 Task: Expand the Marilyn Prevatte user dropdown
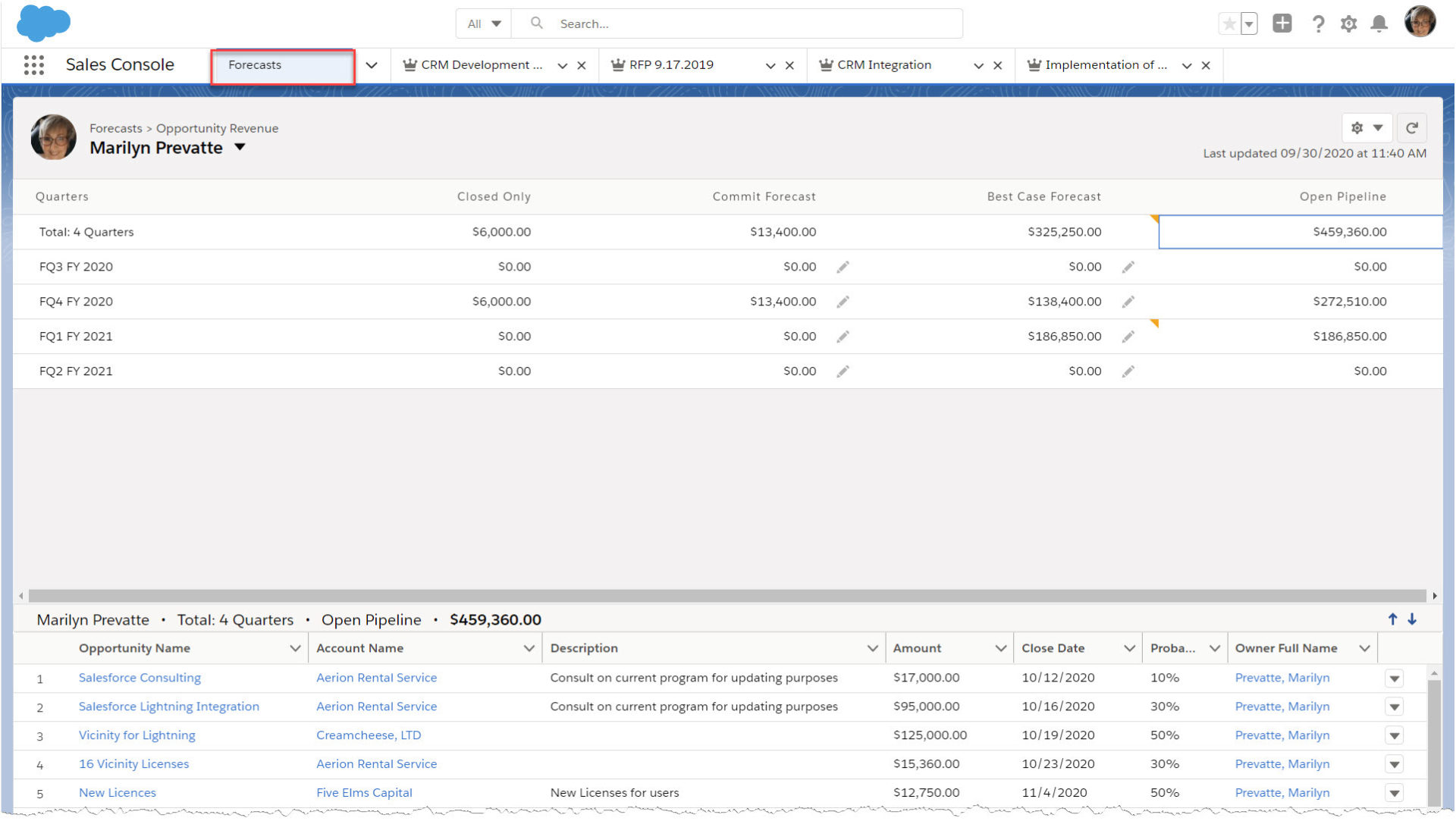(x=240, y=148)
